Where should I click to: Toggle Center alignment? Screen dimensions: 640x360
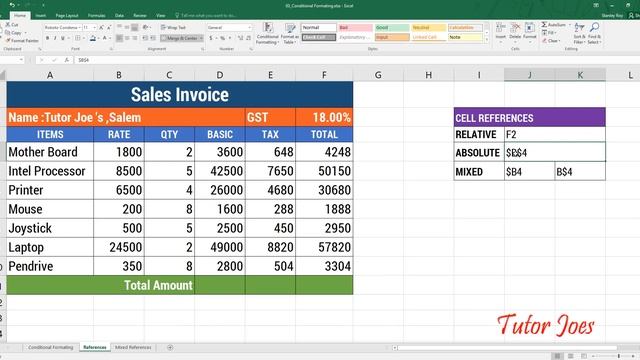pyautogui.click(x=127, y=38)
